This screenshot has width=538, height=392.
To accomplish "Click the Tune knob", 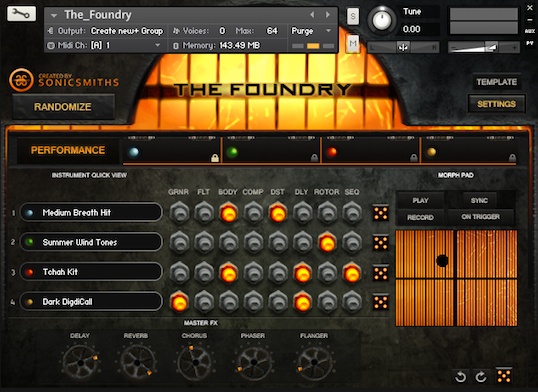I will click(x=382, y=20).
